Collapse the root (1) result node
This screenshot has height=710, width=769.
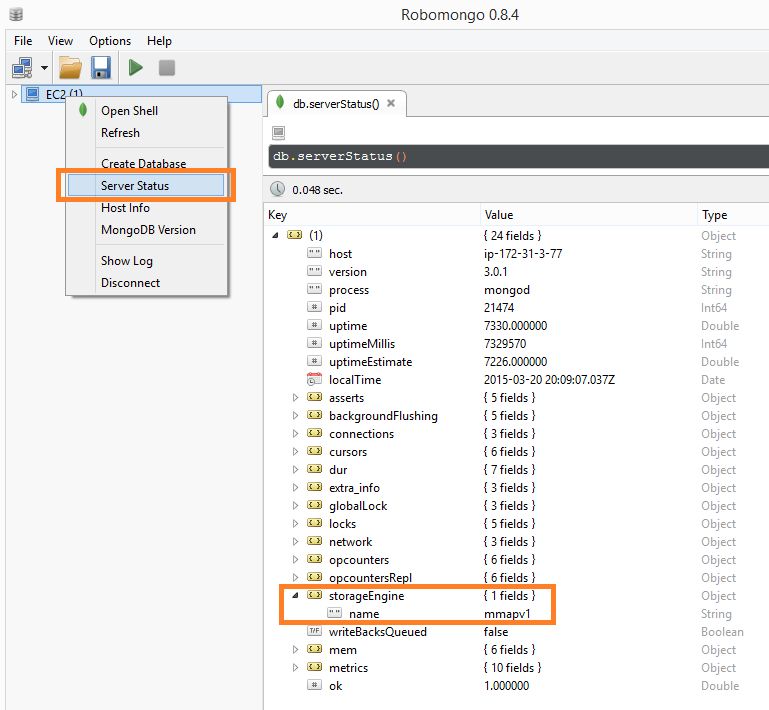(x=276, y=235)
